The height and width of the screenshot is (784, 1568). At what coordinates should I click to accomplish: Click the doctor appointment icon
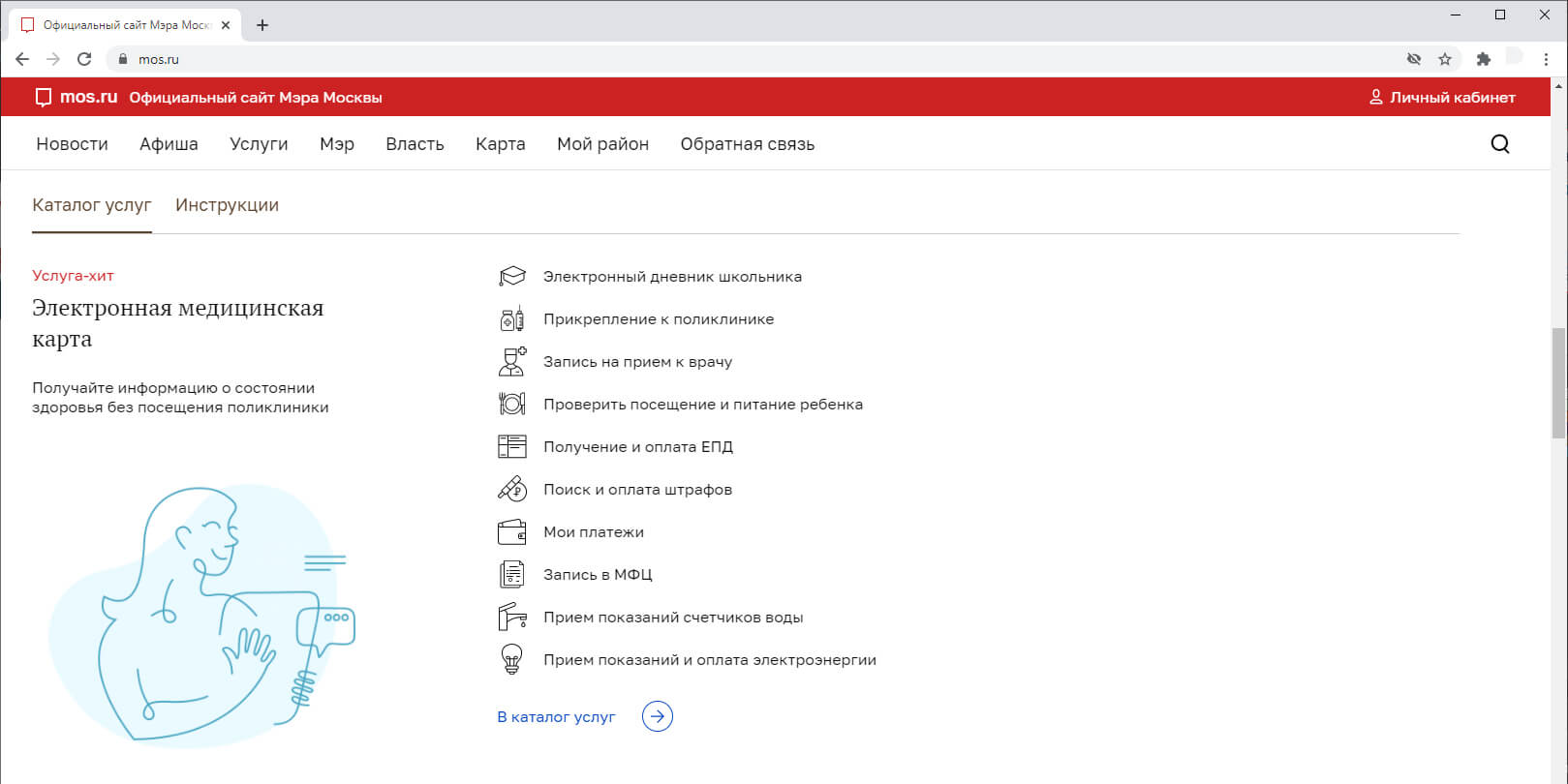(x=511, y=362)
